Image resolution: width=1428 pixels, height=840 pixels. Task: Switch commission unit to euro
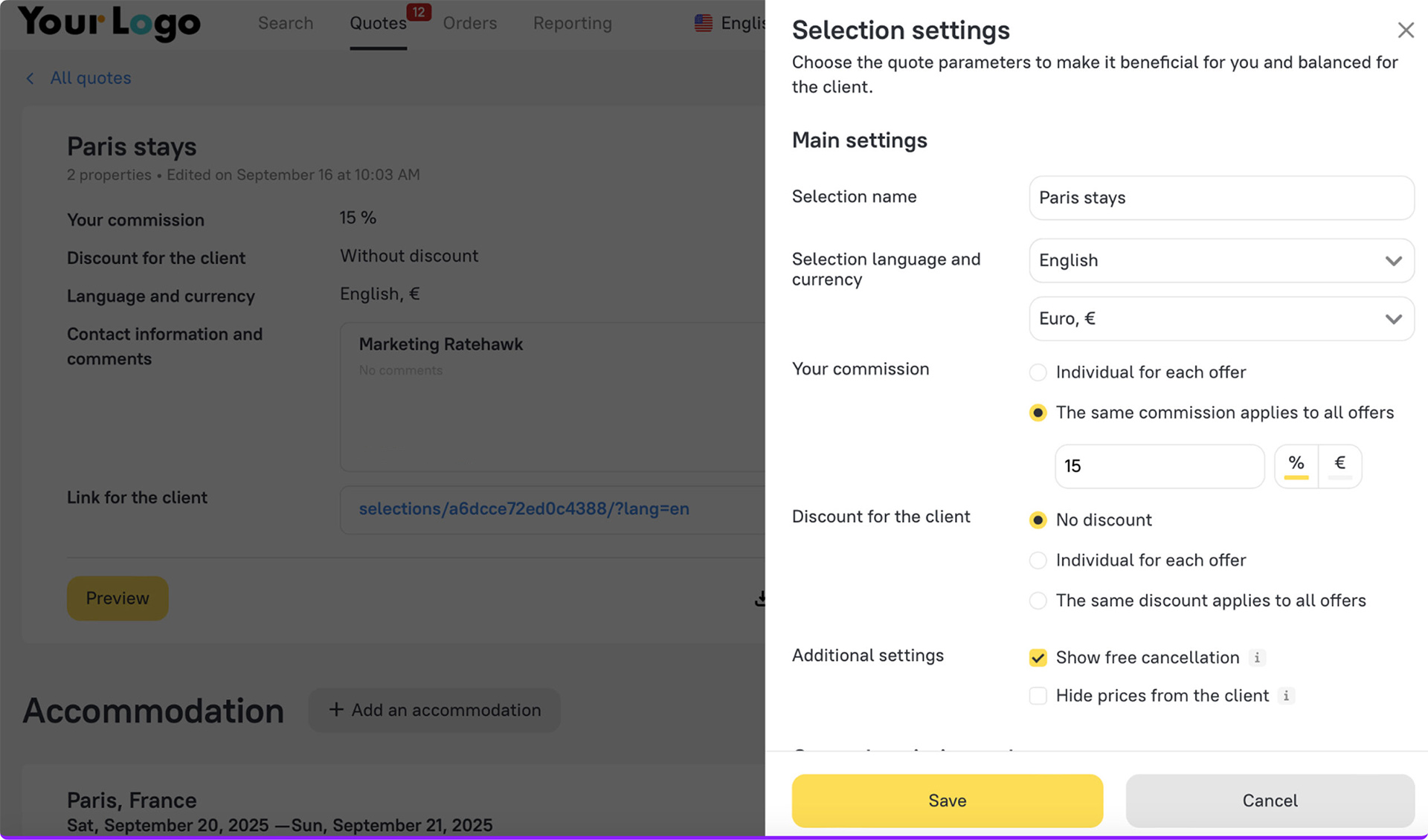1339,465
